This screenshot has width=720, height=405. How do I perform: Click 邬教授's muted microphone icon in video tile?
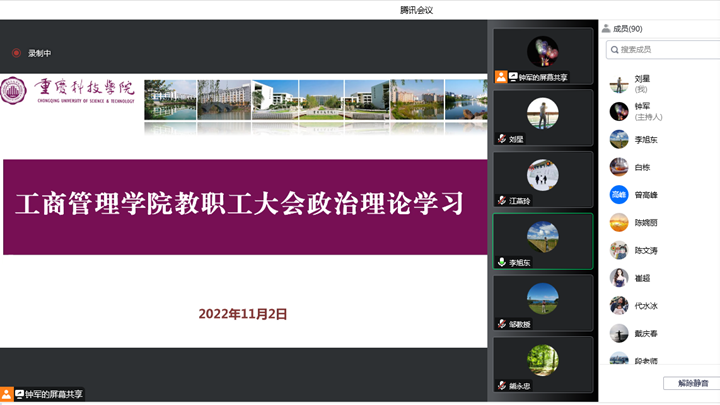(x=502, y=324)
